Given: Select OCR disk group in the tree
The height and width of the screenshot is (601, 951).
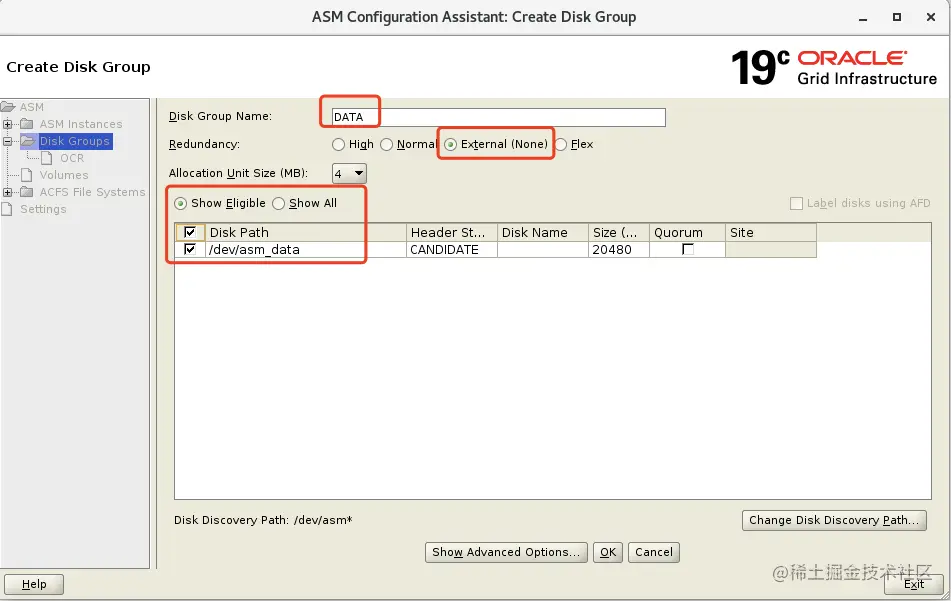Looking at the screenshot, I should (72, 158).
